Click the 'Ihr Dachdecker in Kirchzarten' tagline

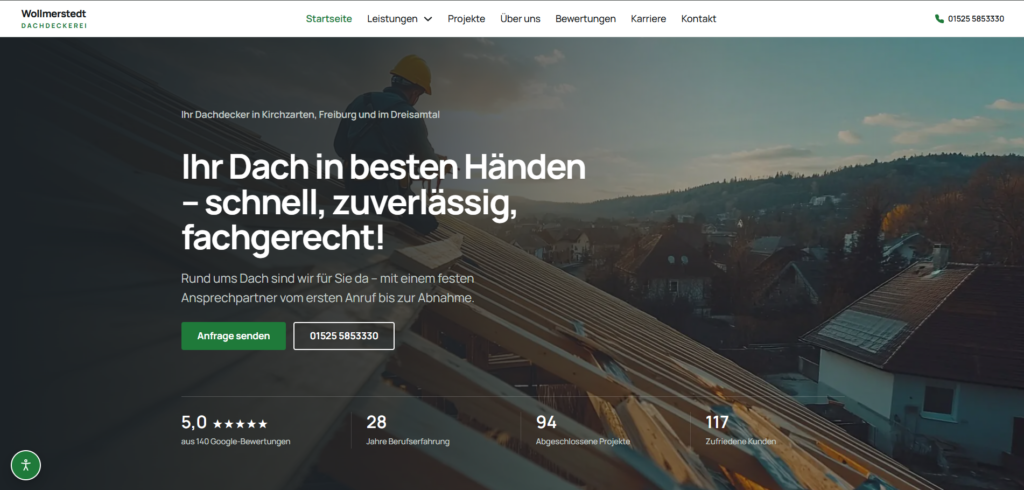pyautogui.click(x=310, y=114)
